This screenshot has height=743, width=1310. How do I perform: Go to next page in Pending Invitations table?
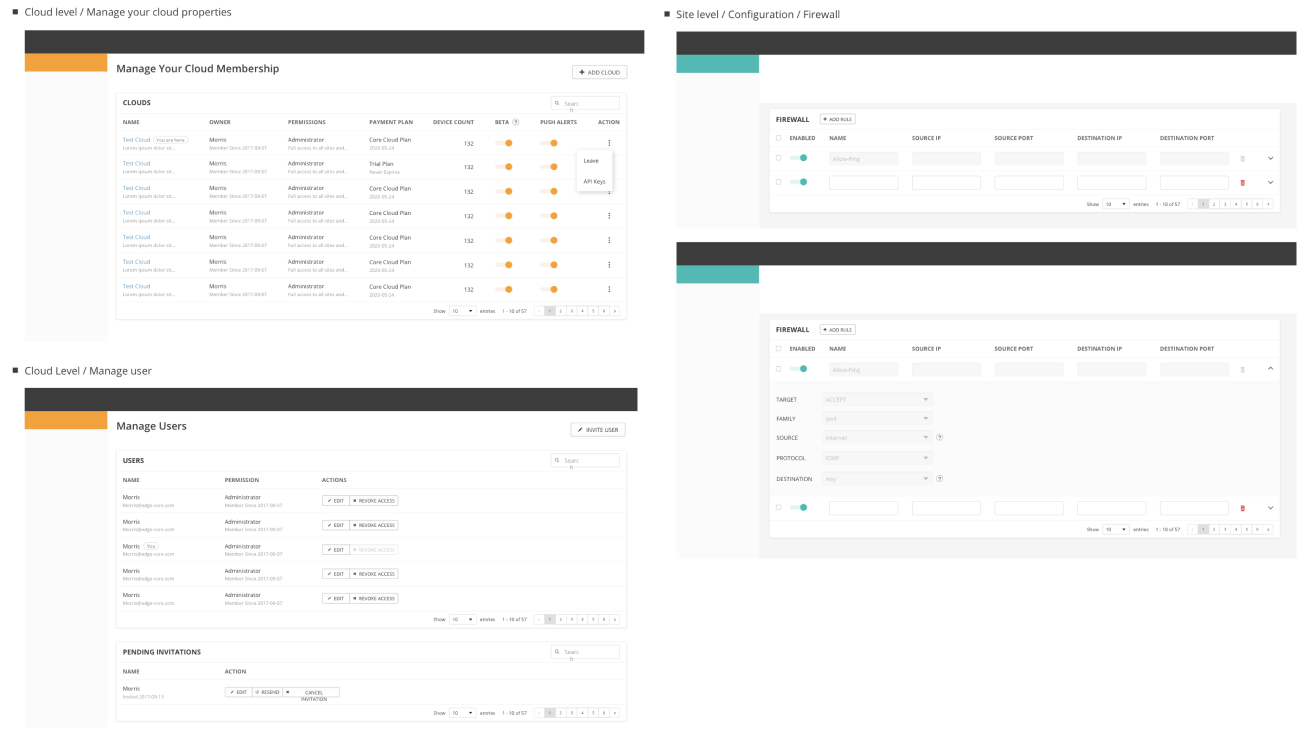(615, 713)
